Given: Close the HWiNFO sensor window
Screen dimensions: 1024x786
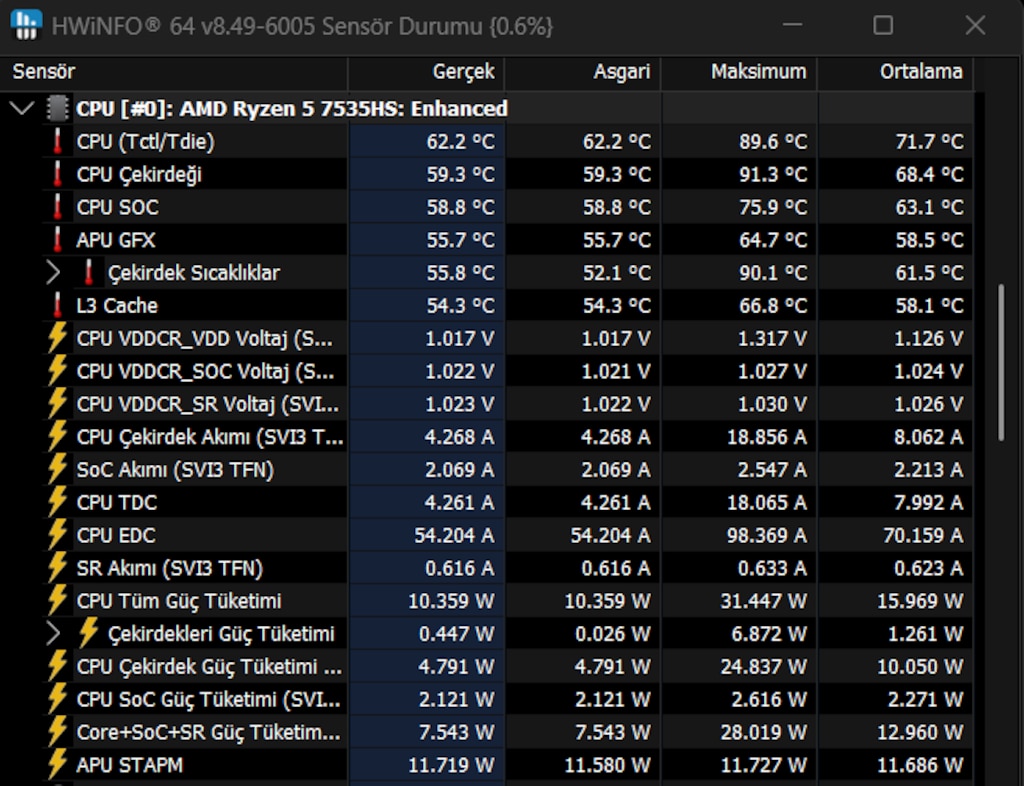Looking at the screenshot, I should point(975,25).
